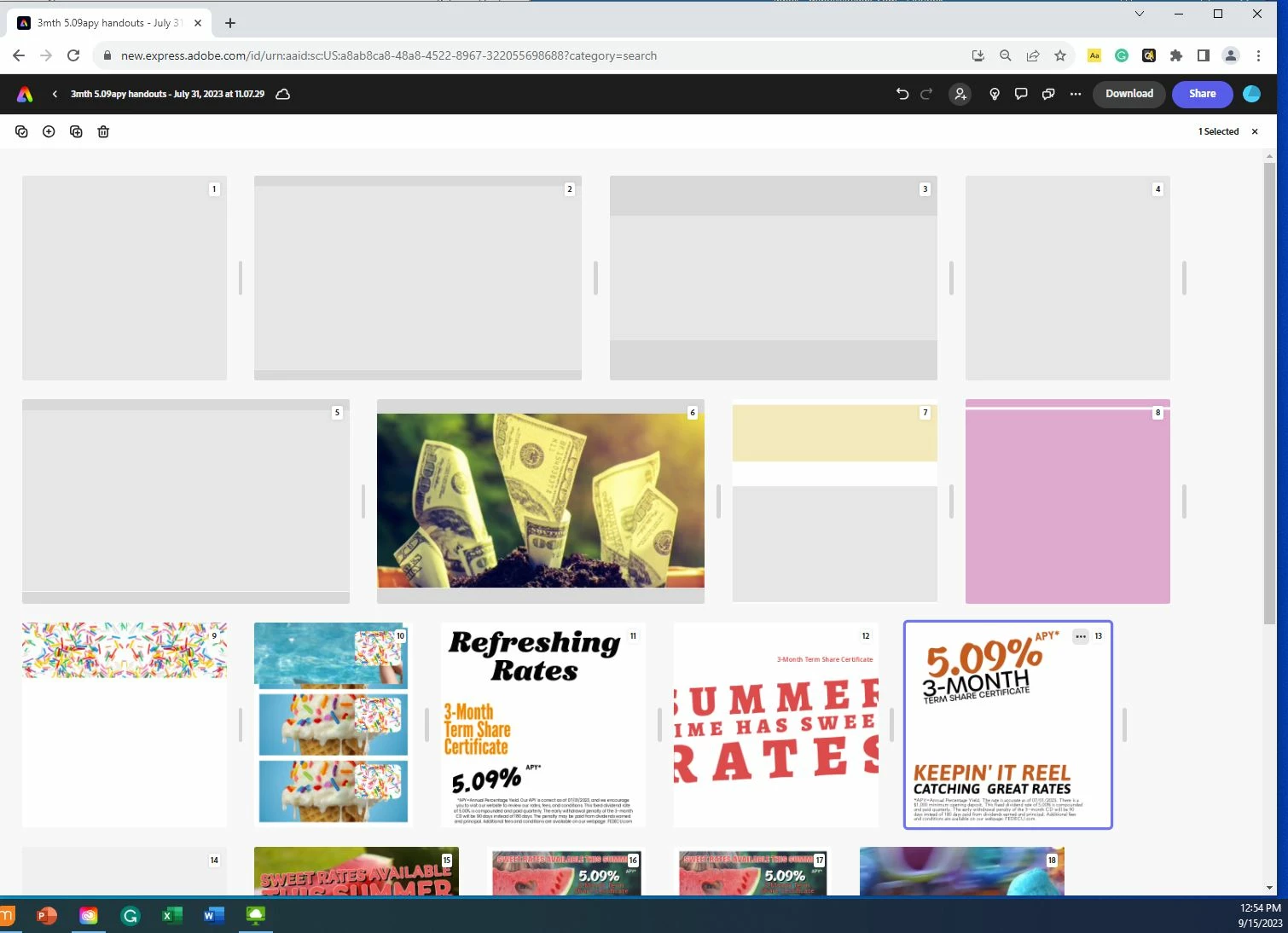The image size is (1288, 933).
Task: Clear selection with the X beside 1 Selected
Action: point(1255,131)
